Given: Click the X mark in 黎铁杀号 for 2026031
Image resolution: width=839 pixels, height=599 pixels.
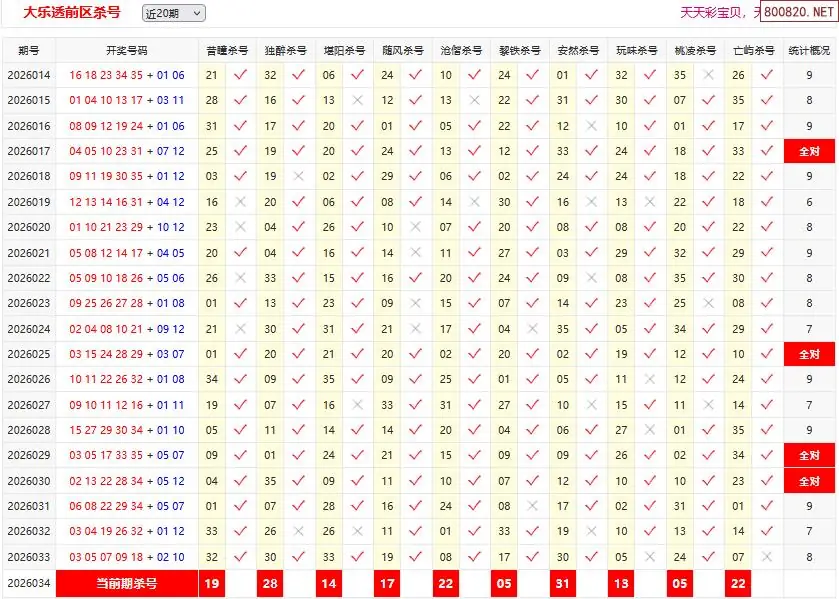Looking at the screenshot, I should [x=532, y=506].
